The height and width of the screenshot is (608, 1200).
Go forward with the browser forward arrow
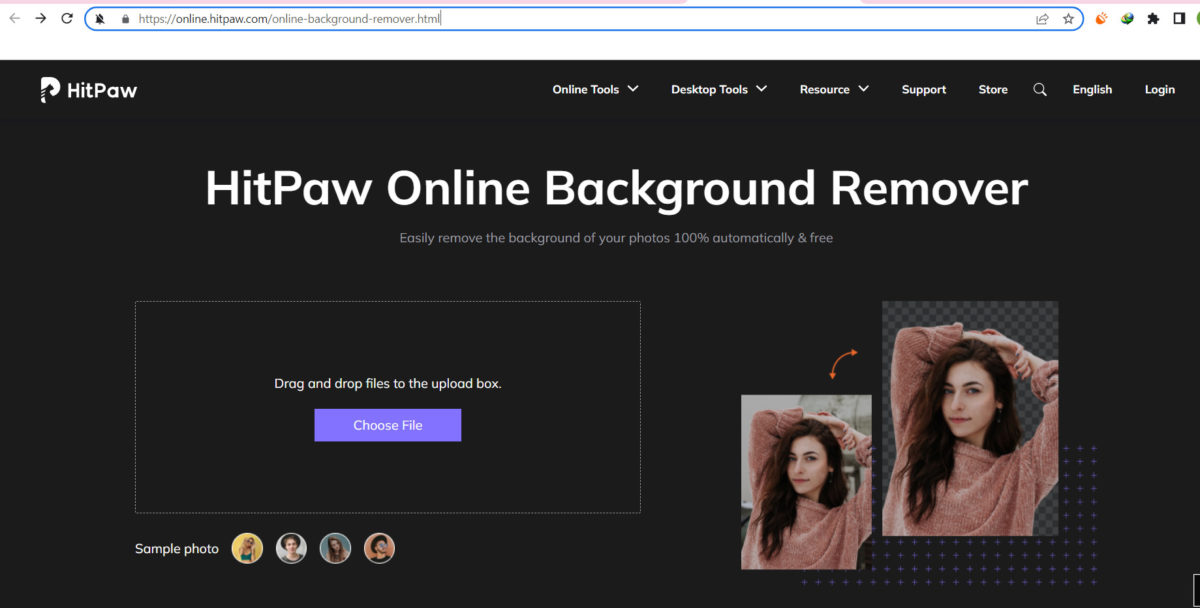(x=41, y=19)
